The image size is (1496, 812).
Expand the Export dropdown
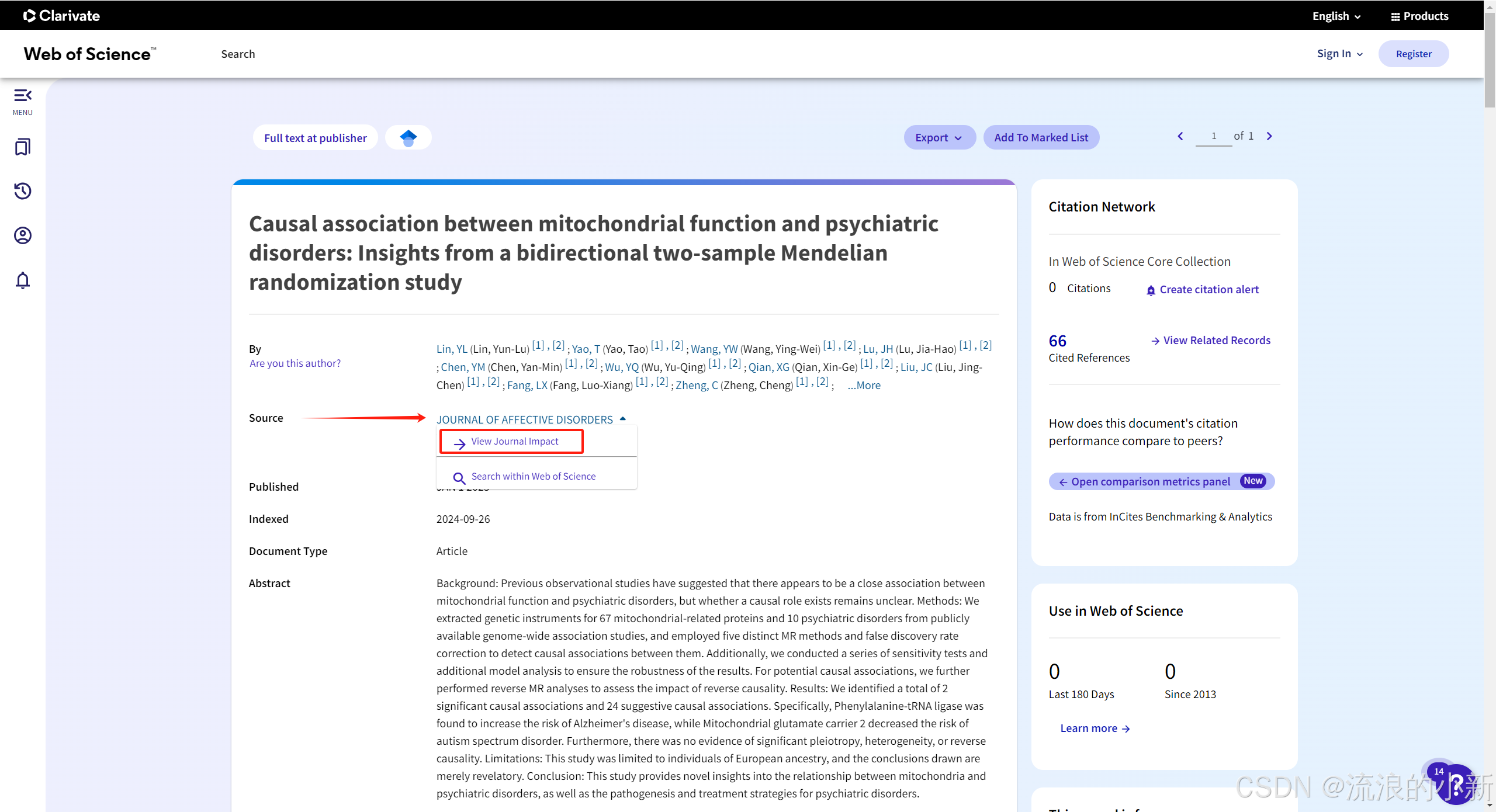(939, 138)
